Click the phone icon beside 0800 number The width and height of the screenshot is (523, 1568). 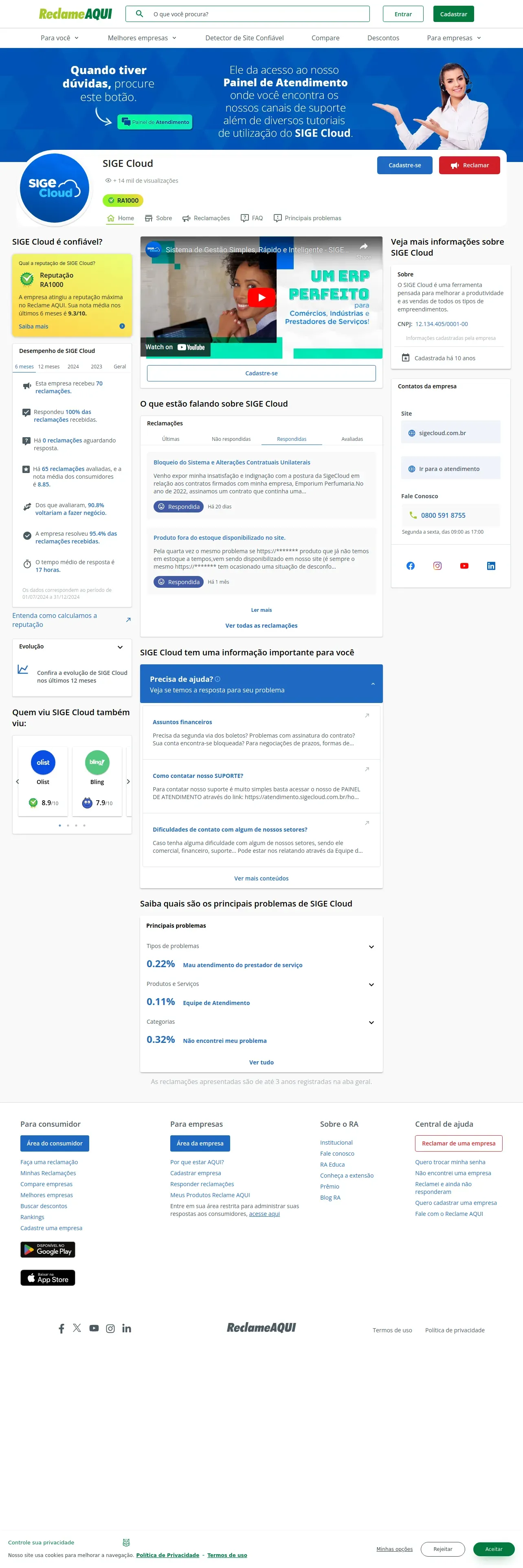[x=413, y=515]
